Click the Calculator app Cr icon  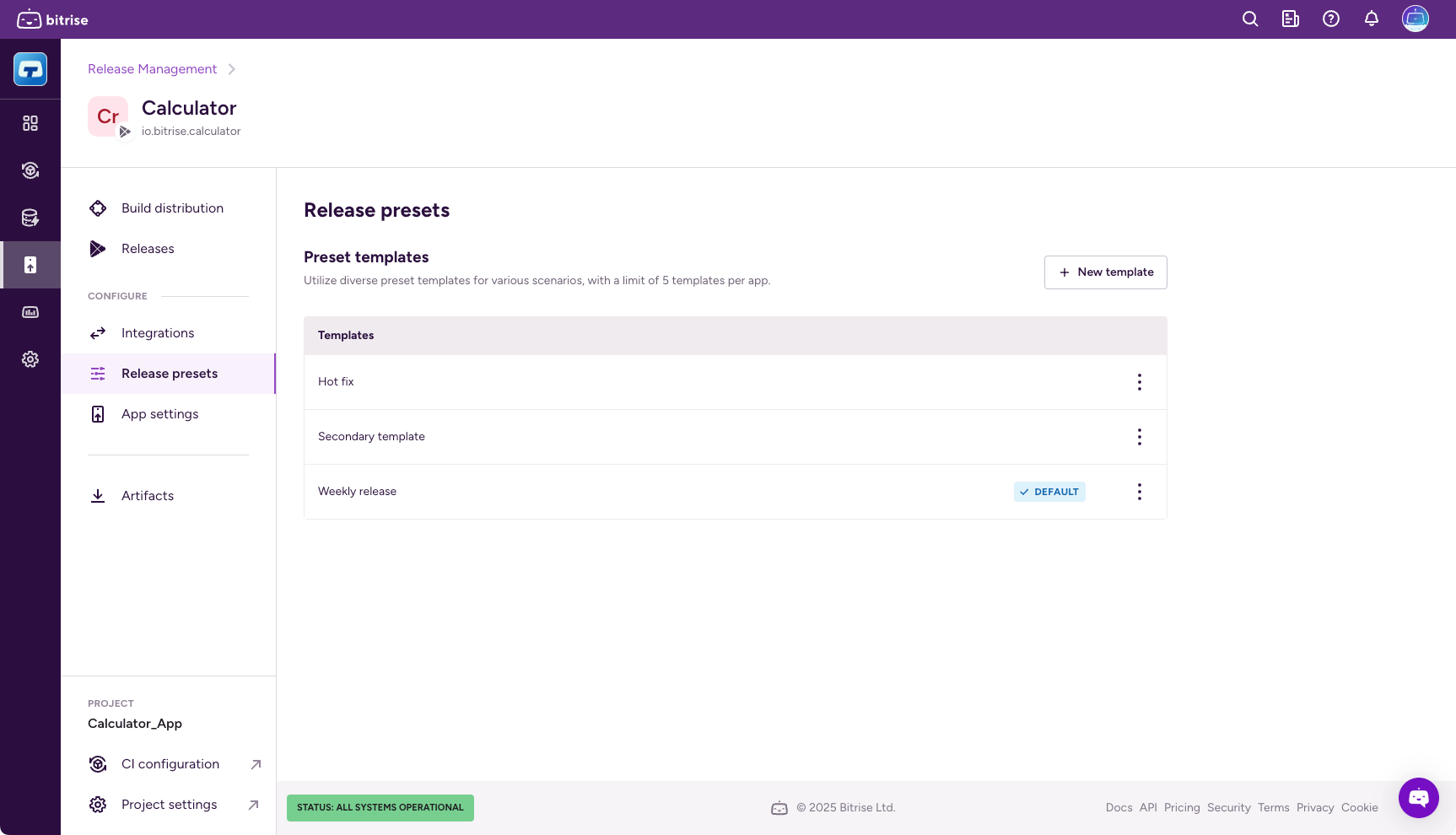tap(108, 116)
